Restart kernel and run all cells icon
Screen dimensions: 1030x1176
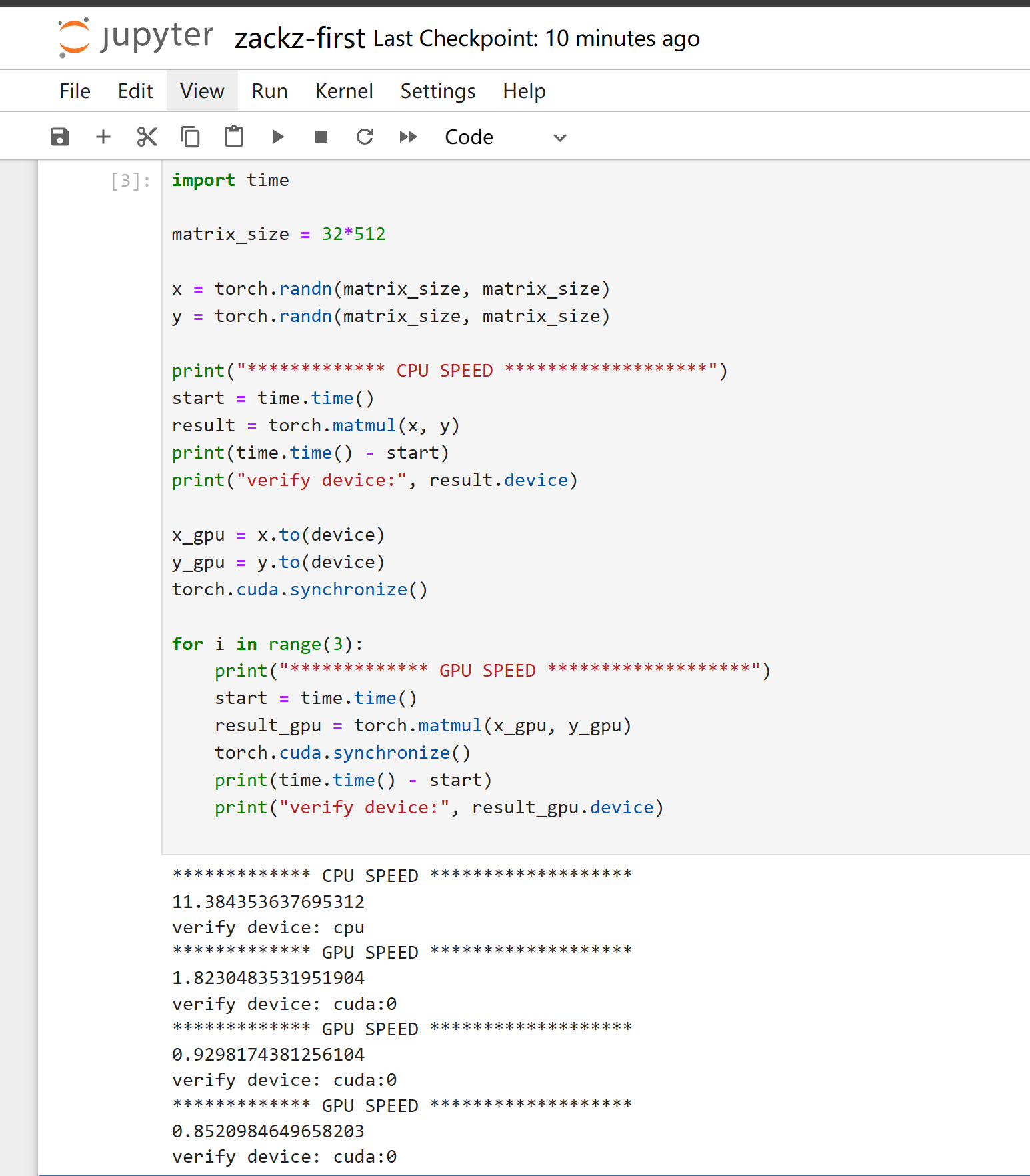409,137
